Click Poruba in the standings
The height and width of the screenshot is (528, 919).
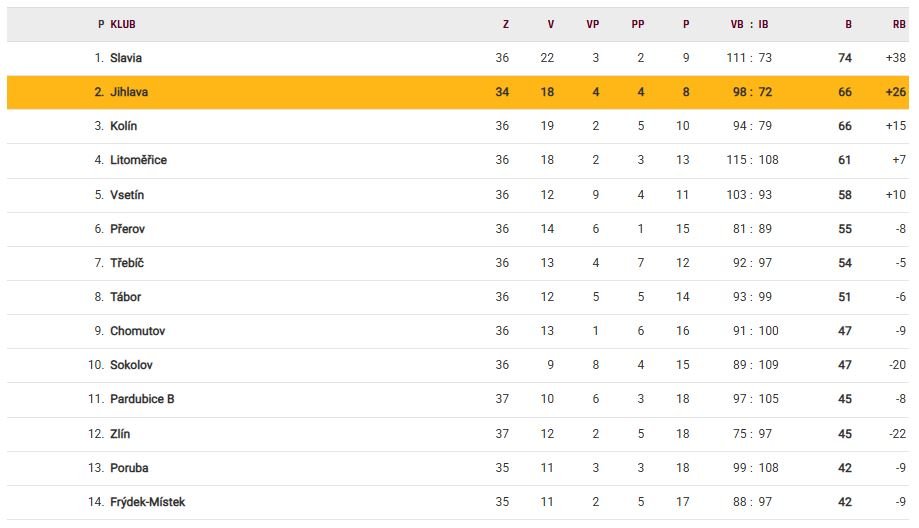(129, 468)
